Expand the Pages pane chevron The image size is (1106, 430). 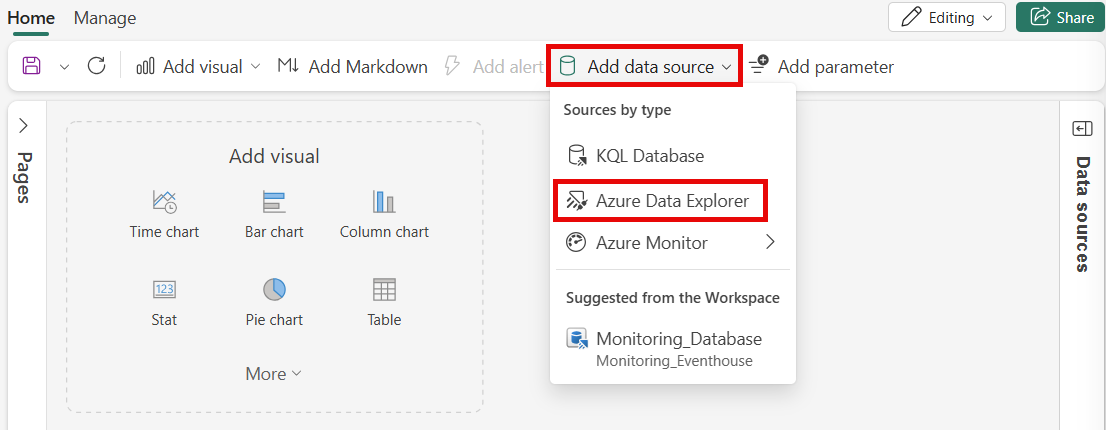pyautogui.click(x=23, y=125)
